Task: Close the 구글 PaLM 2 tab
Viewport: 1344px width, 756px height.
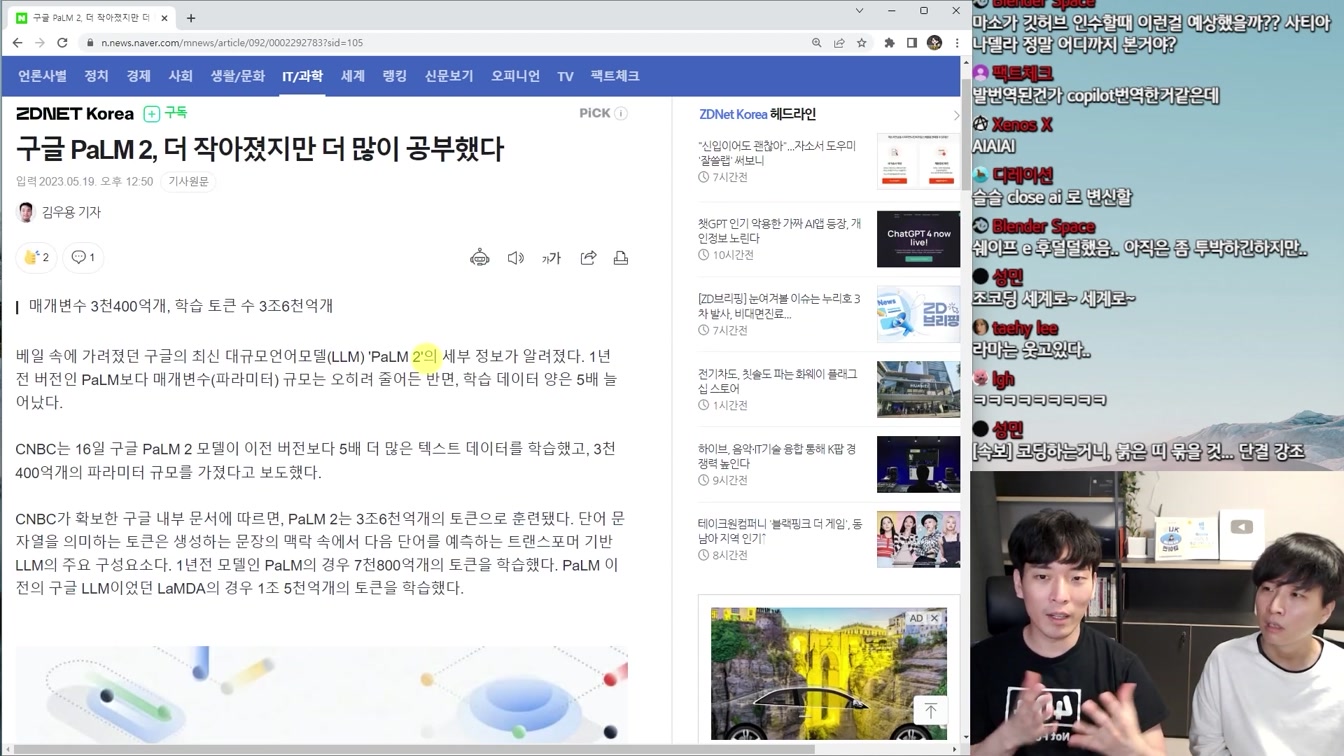Action: pyautogui.click(x=165, y=17)
